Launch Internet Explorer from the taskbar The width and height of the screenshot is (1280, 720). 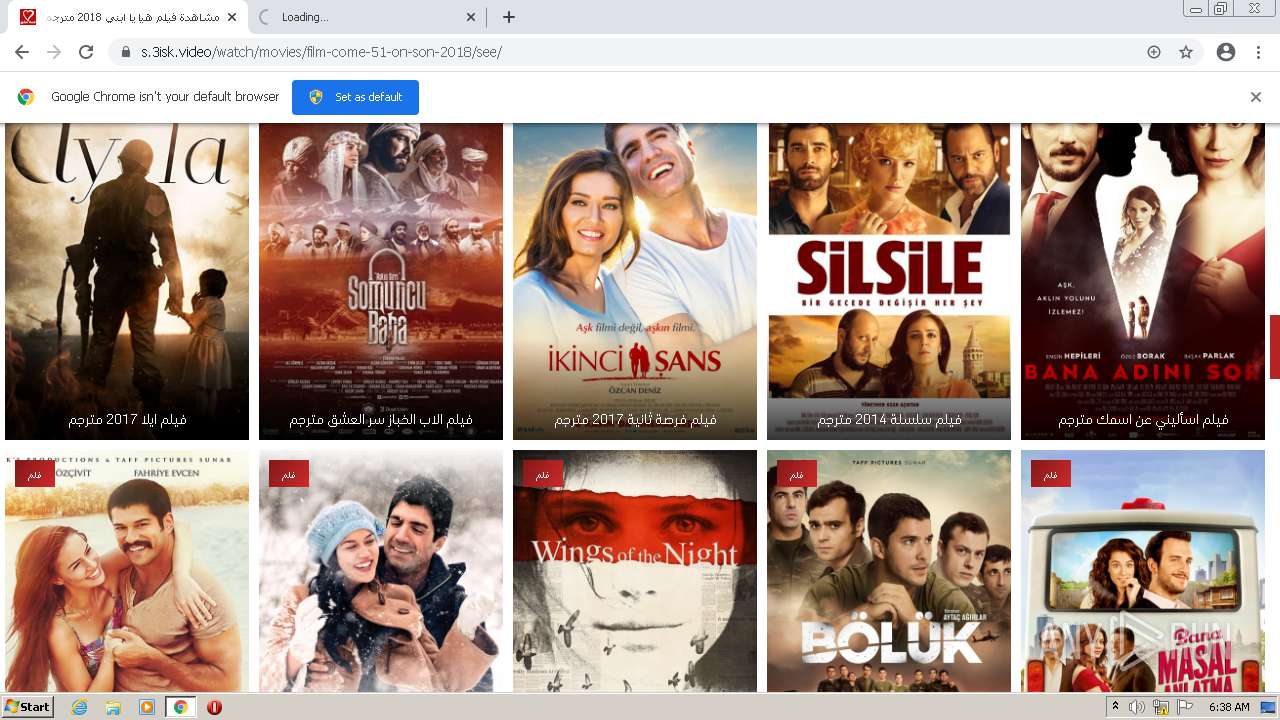[79, 707]
